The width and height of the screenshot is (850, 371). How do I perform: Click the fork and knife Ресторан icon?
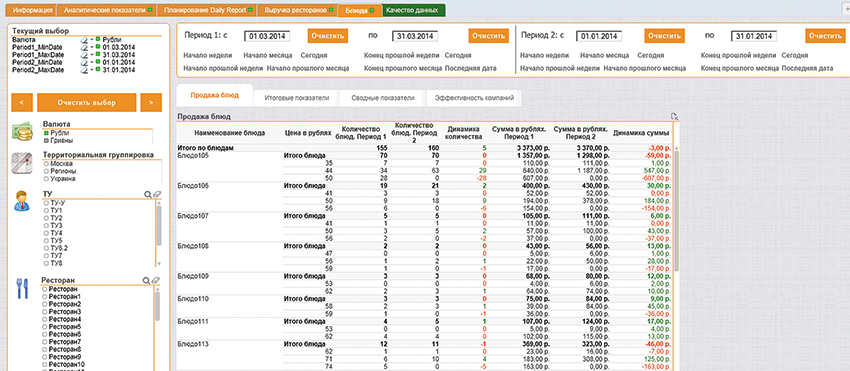(22, 289)
